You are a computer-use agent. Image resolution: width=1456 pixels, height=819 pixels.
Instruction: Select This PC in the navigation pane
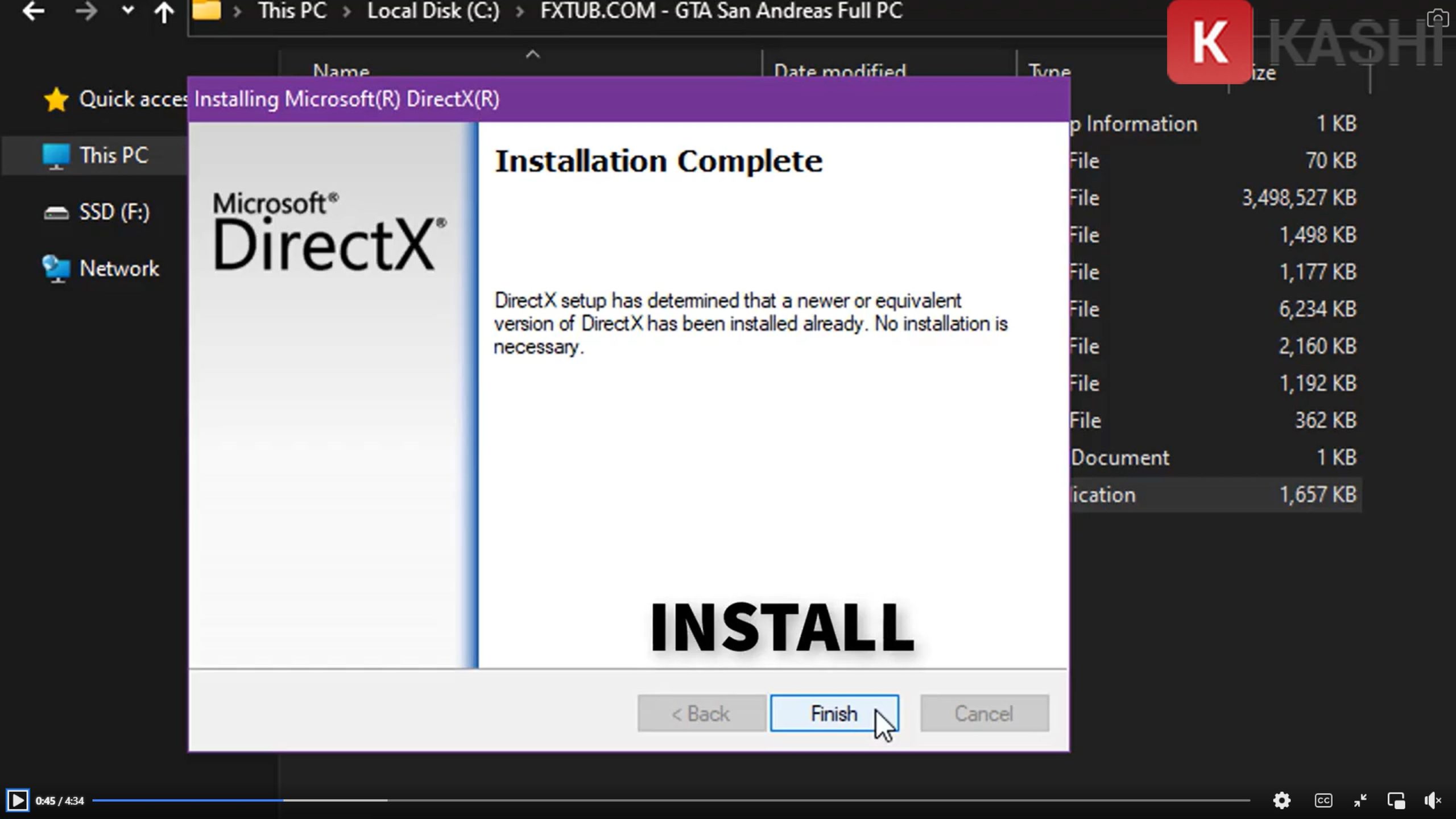(x=113, y=155)
